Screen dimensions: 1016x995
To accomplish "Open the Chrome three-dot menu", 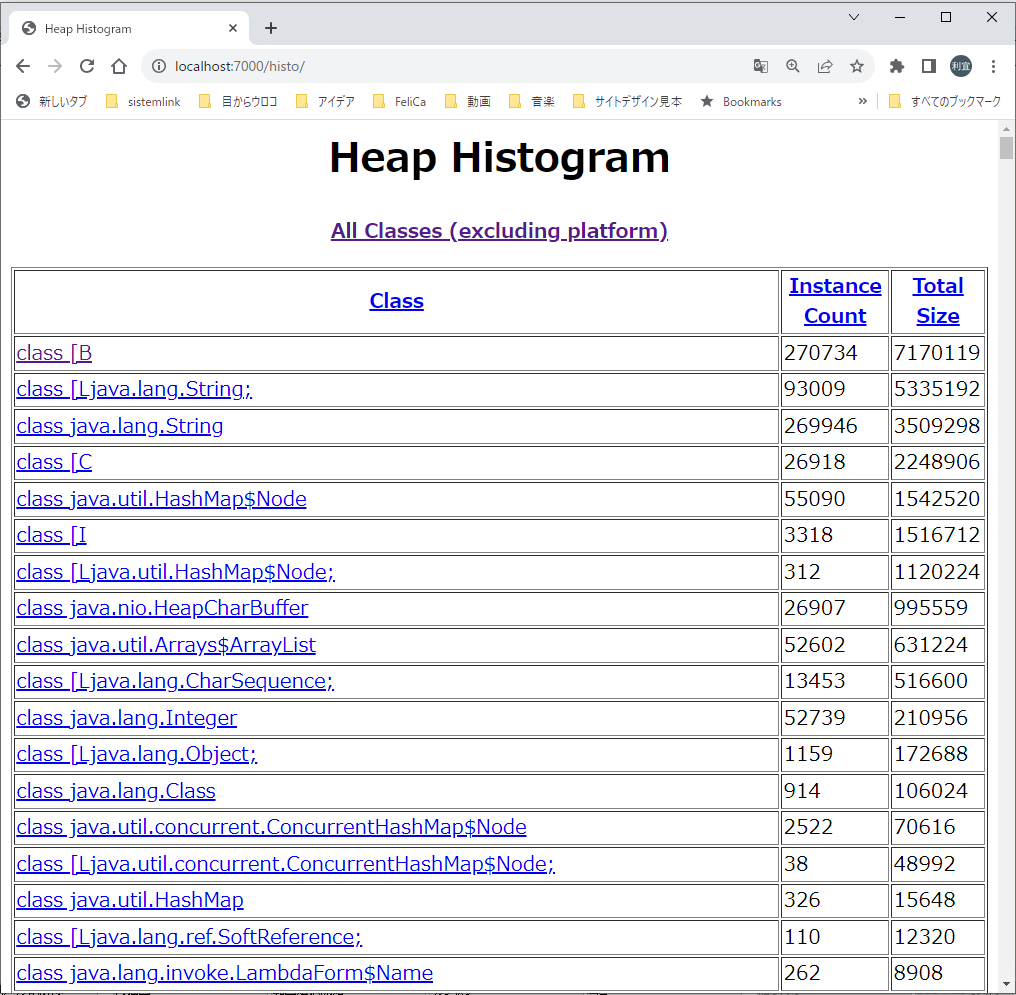I will (x=993, y=65).
